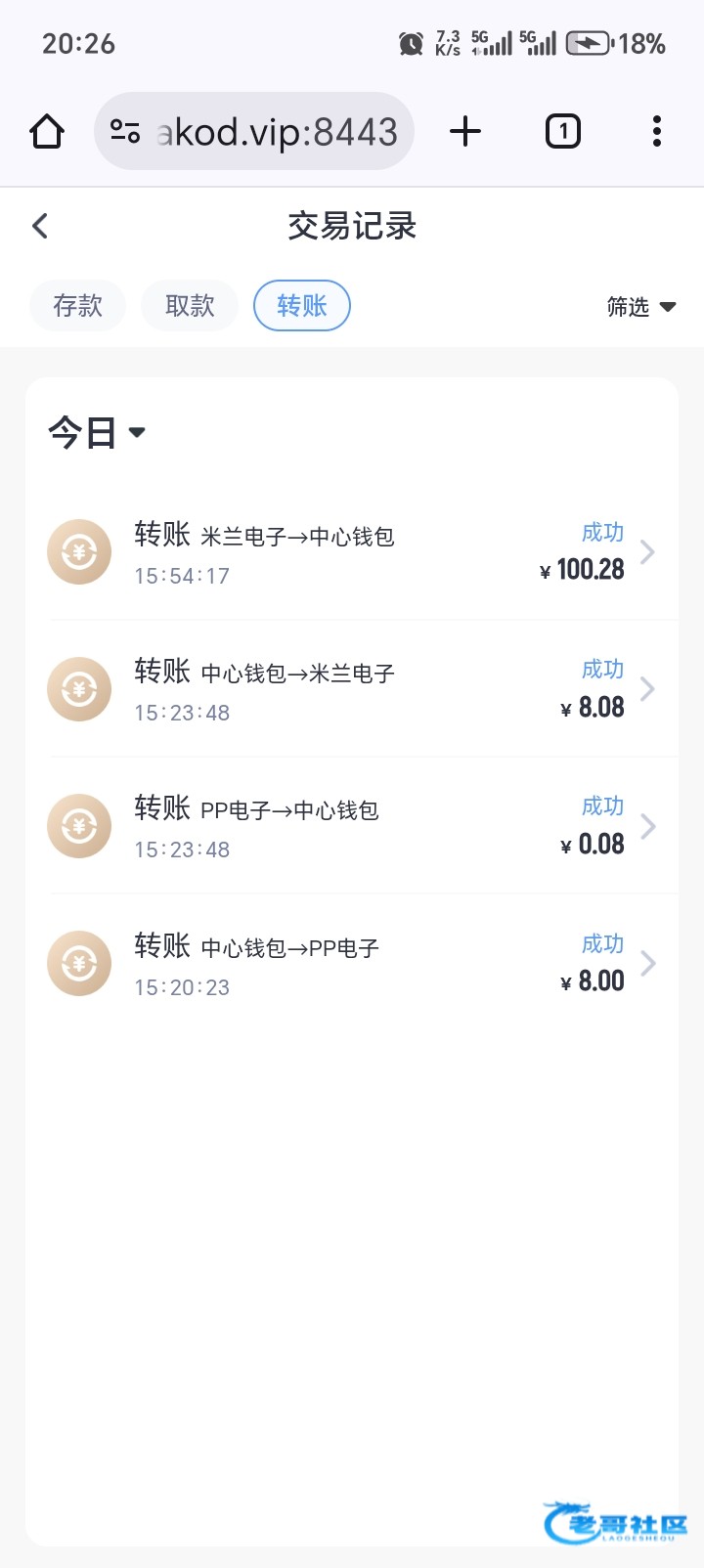This screenshot has height=1568, width=704.
Task: Open a new tab with plus icon
Action: pyautogui.click(x=465, y=131)
